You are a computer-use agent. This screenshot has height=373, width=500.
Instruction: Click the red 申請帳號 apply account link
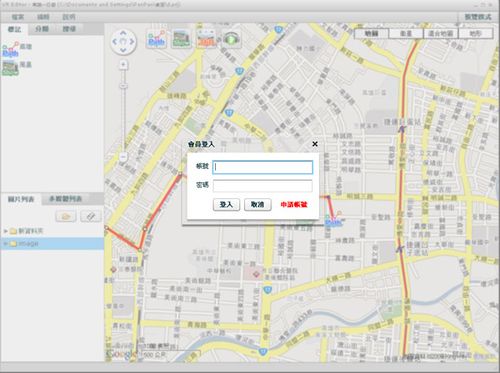[294, 204]
